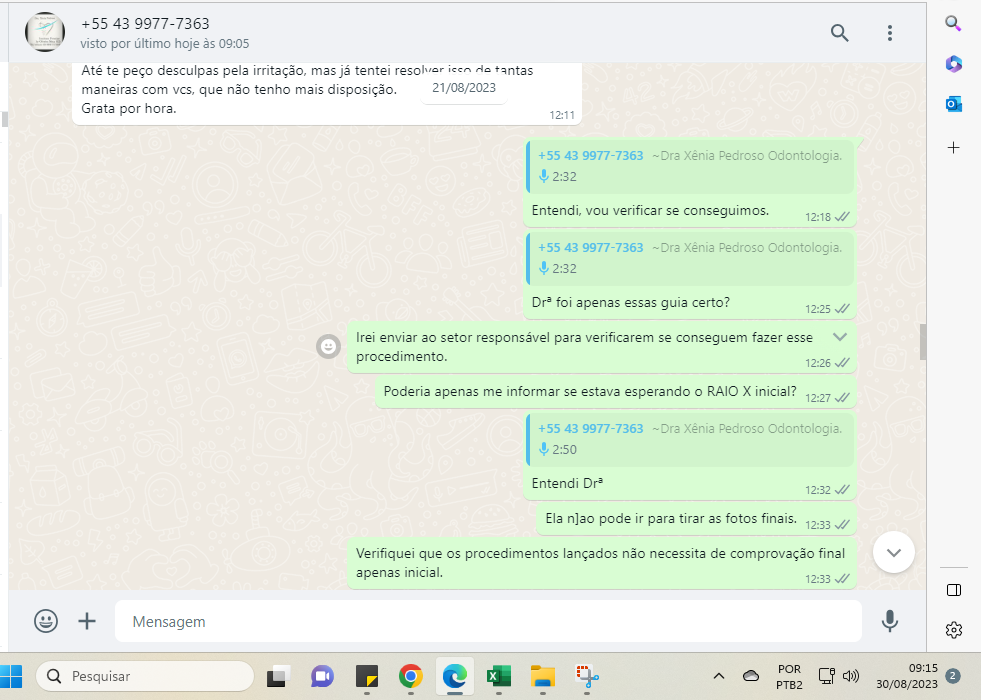This screenshot has height=700, width=981.
Task: Switch to Google Chrome on taskbar
Action: tap(410, 676)
